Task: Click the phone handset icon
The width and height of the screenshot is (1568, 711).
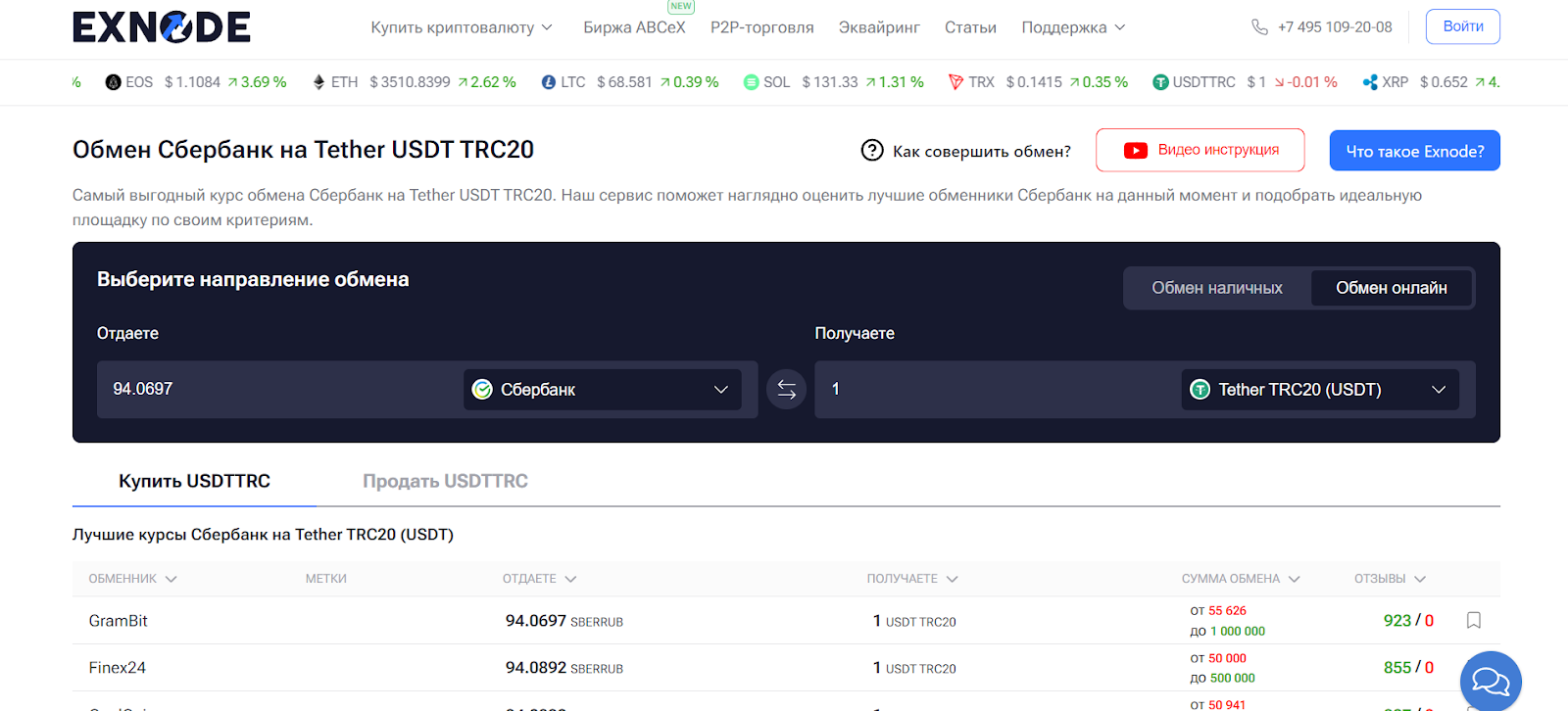Action: [x=1259, y=27]
